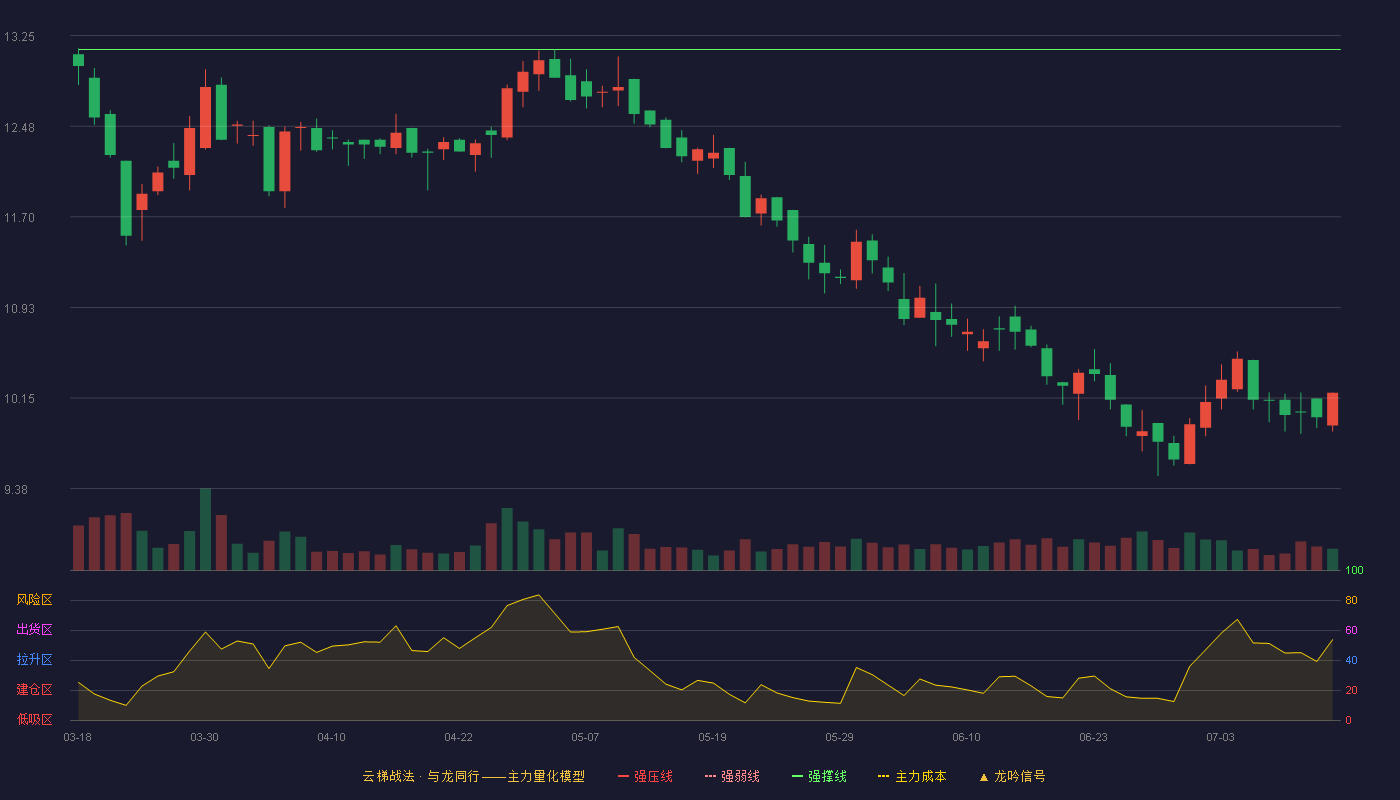Toggle the 主力成本 legend item

911,776
